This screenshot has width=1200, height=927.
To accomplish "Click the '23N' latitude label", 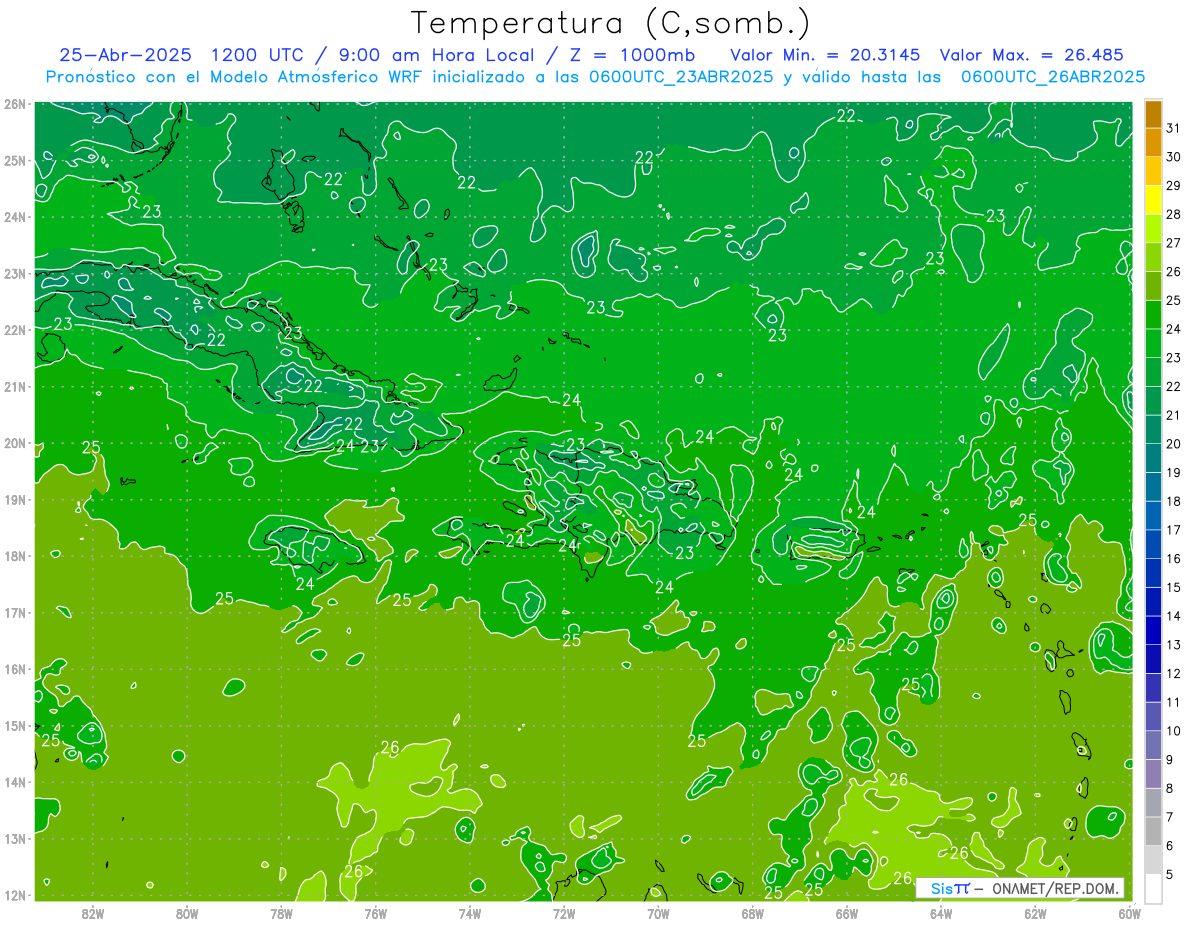I will pos(15,274).
